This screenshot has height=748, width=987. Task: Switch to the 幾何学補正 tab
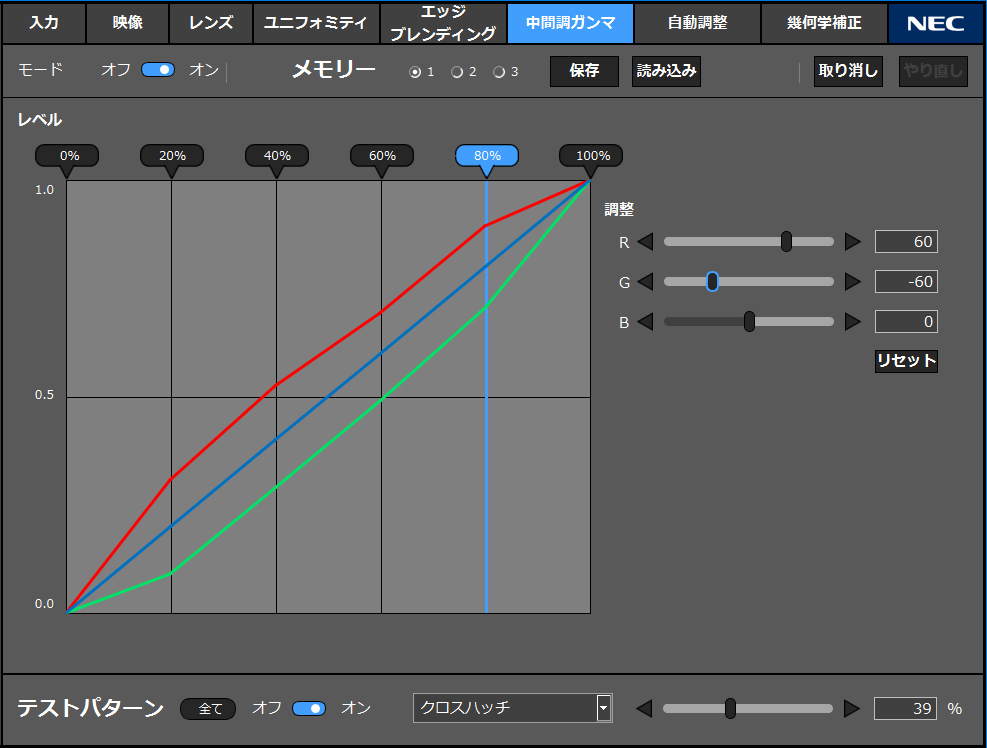(x=824, y=22)
